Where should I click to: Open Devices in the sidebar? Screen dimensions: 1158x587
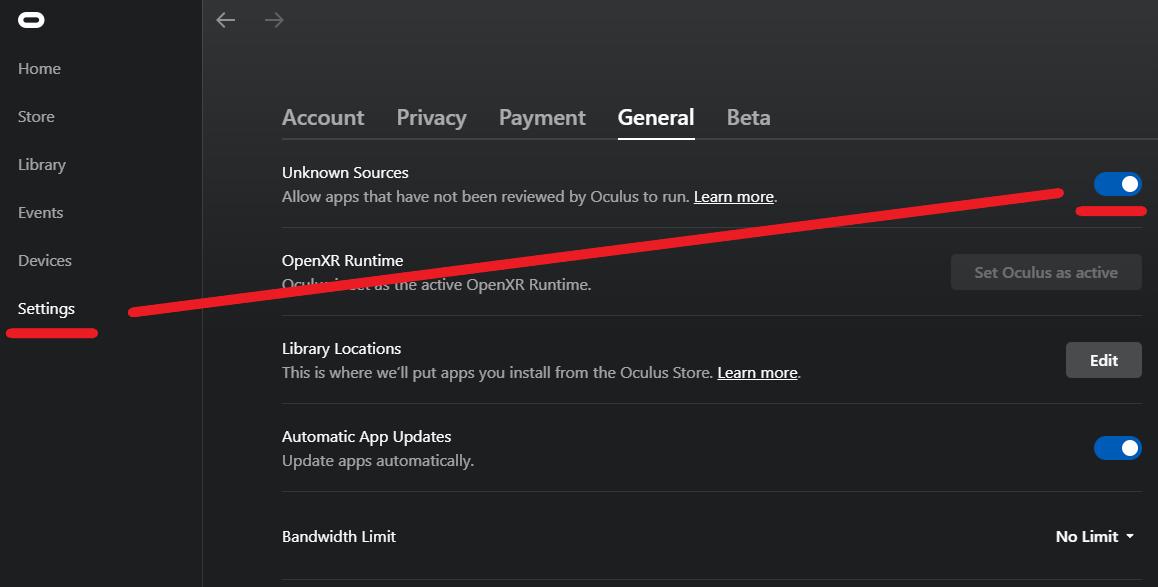pyautogui.click(x=45, y=261)
